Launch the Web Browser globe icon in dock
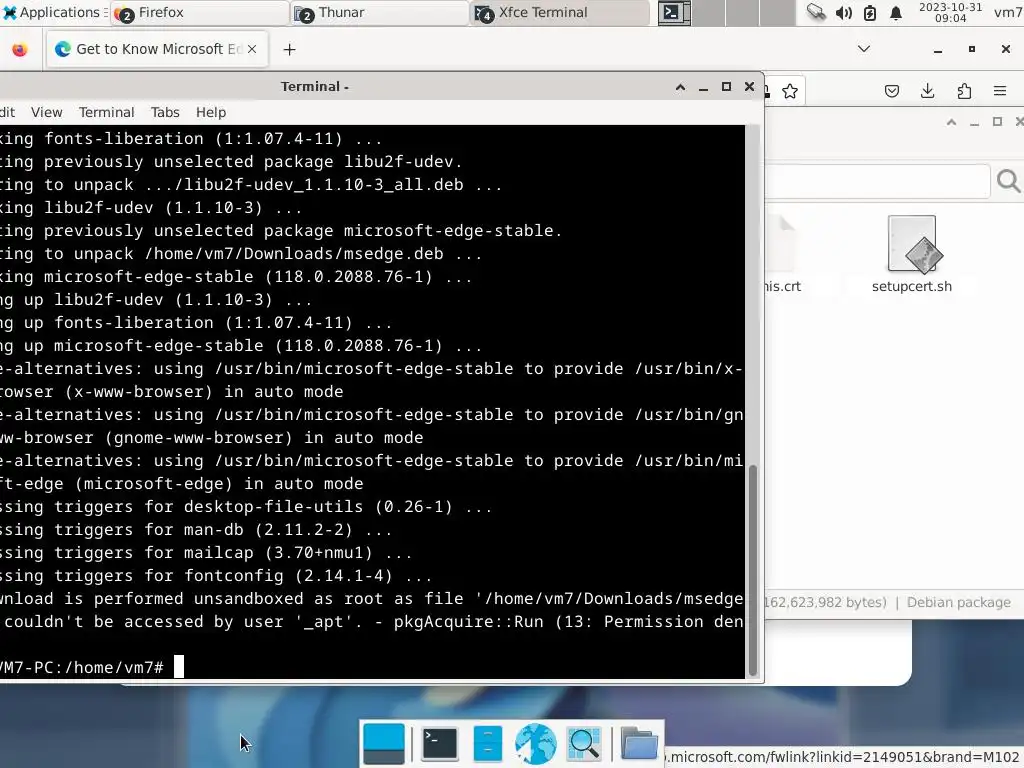This screenshot has width=1024, height=768. tap(536, 744)
